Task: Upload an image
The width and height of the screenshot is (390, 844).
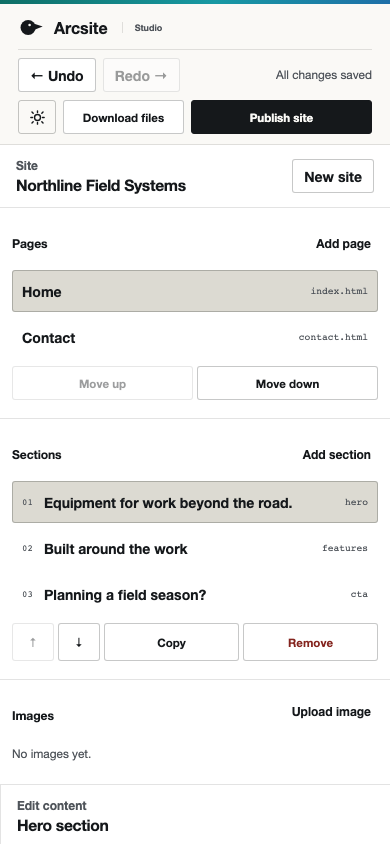Action: (331, 712)
